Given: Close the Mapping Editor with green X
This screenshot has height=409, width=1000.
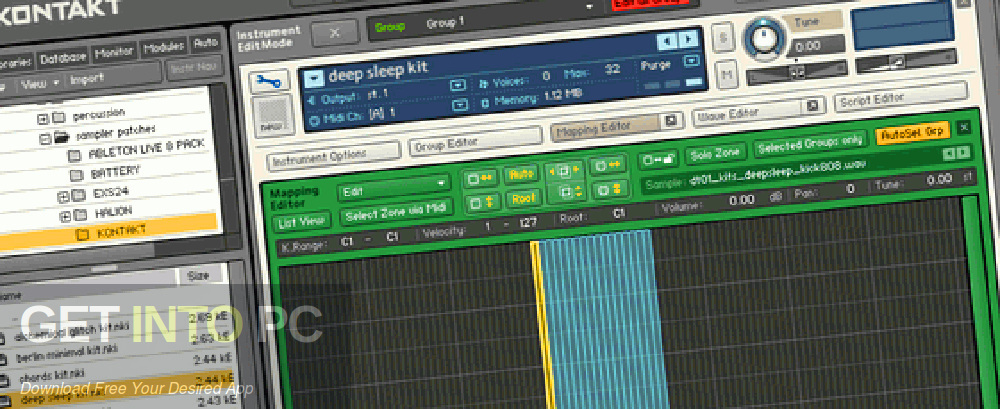Looking at the screenshot, I should (964, 128).
